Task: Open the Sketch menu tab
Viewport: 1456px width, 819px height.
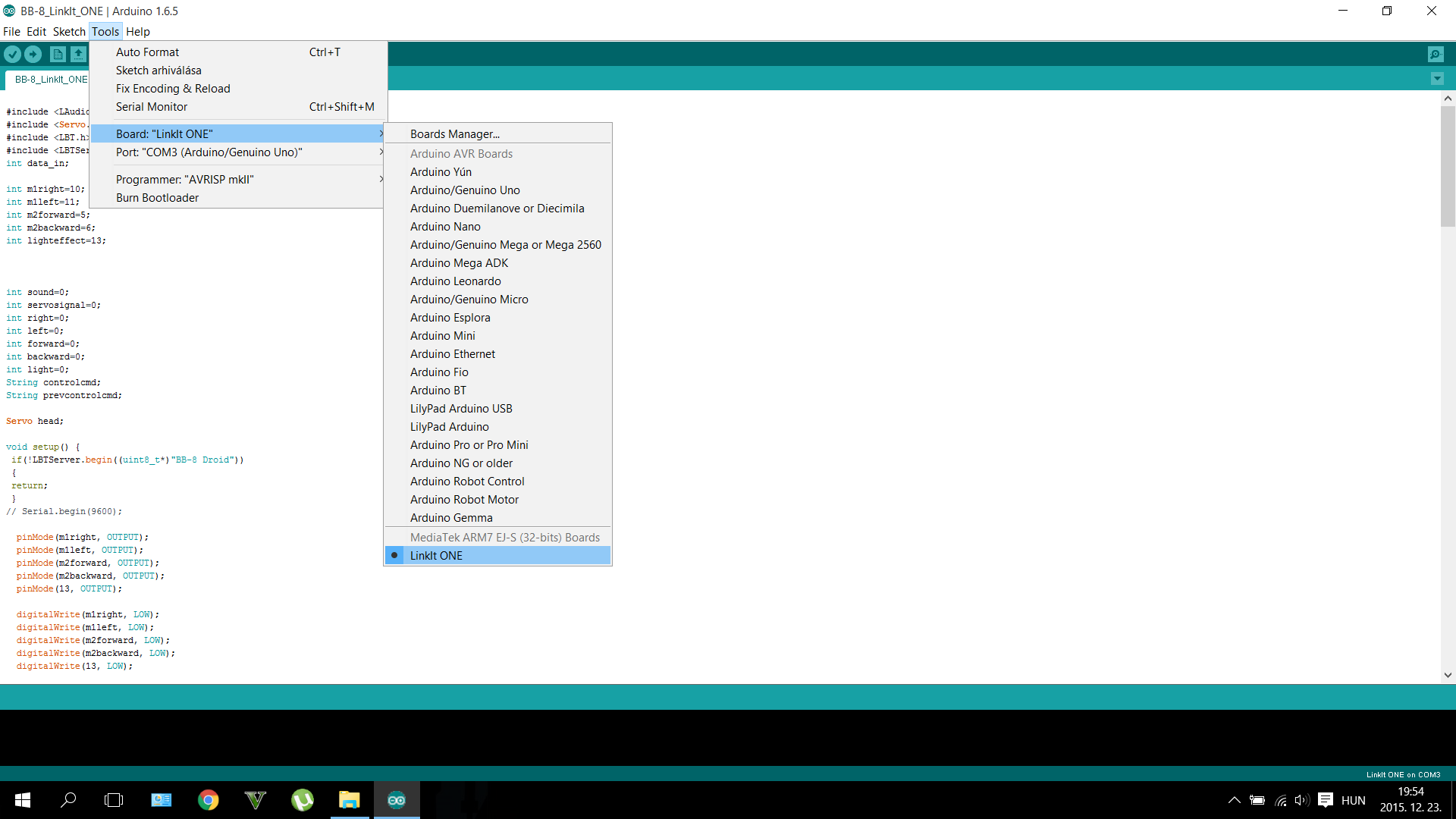Action: [x=70, y=31]
